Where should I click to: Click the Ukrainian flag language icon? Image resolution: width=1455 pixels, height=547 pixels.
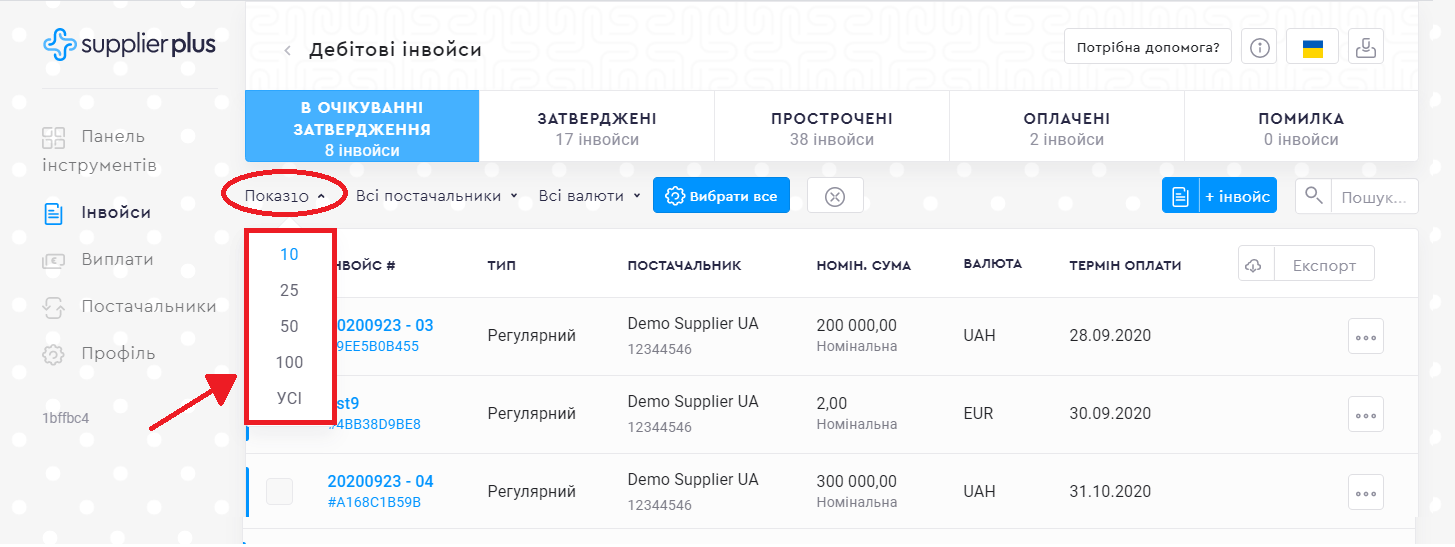[1312, 47]
